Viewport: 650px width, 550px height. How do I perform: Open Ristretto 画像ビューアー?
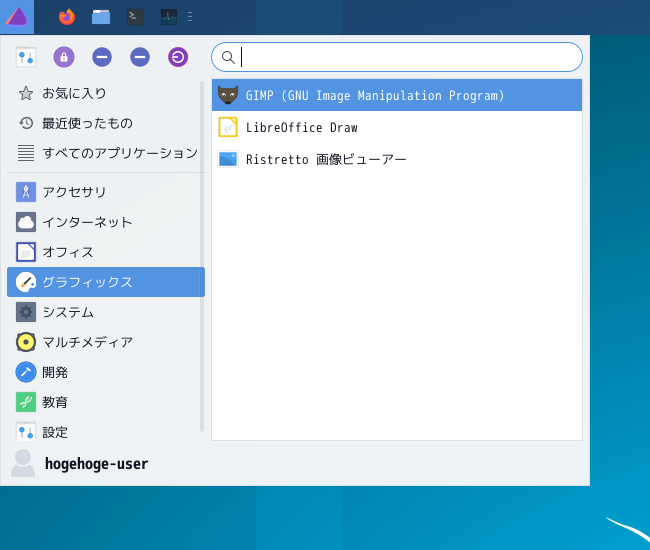(x=397, y=159)
